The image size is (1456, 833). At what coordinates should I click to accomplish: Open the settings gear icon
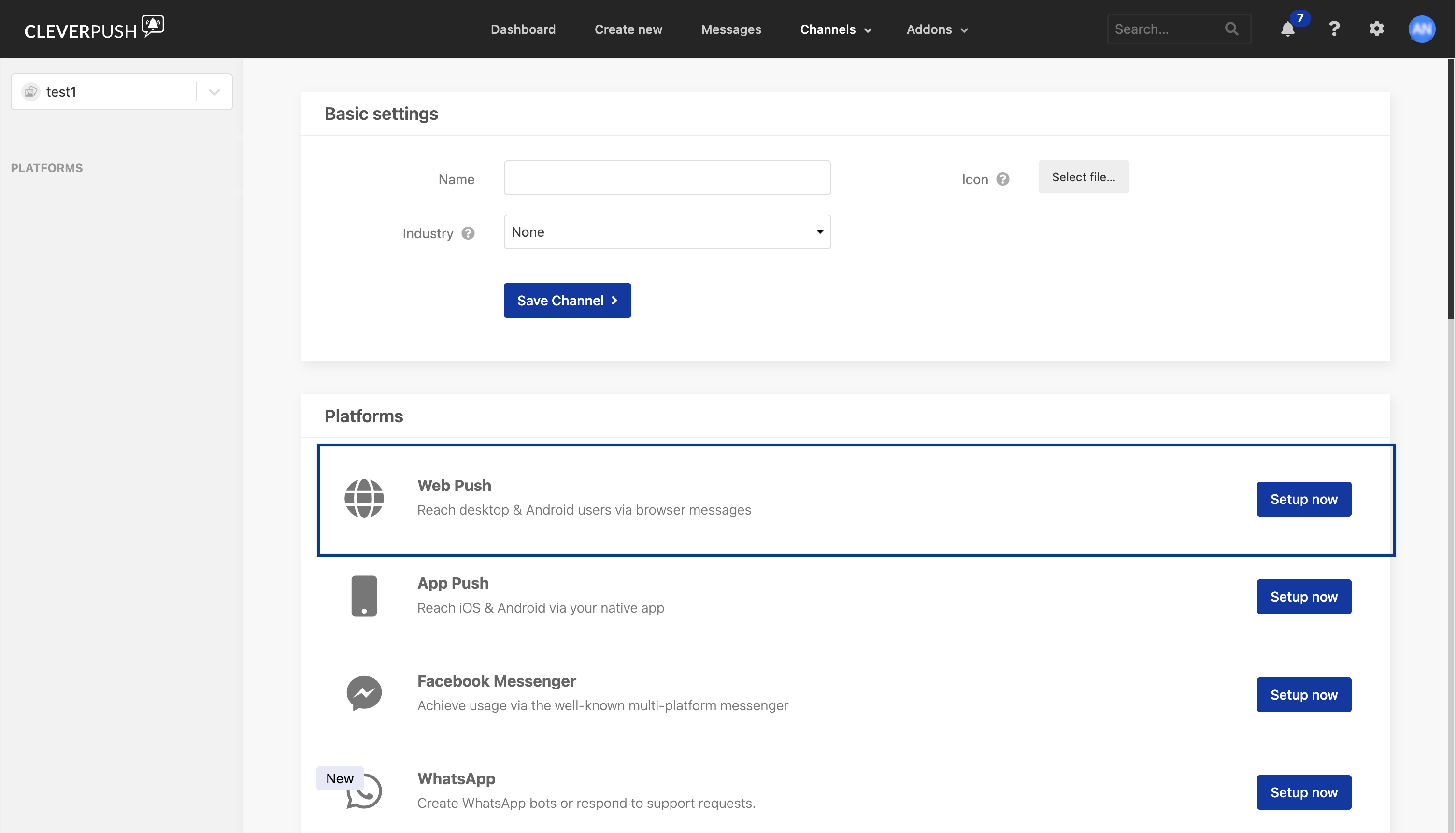click(1376, 29)
